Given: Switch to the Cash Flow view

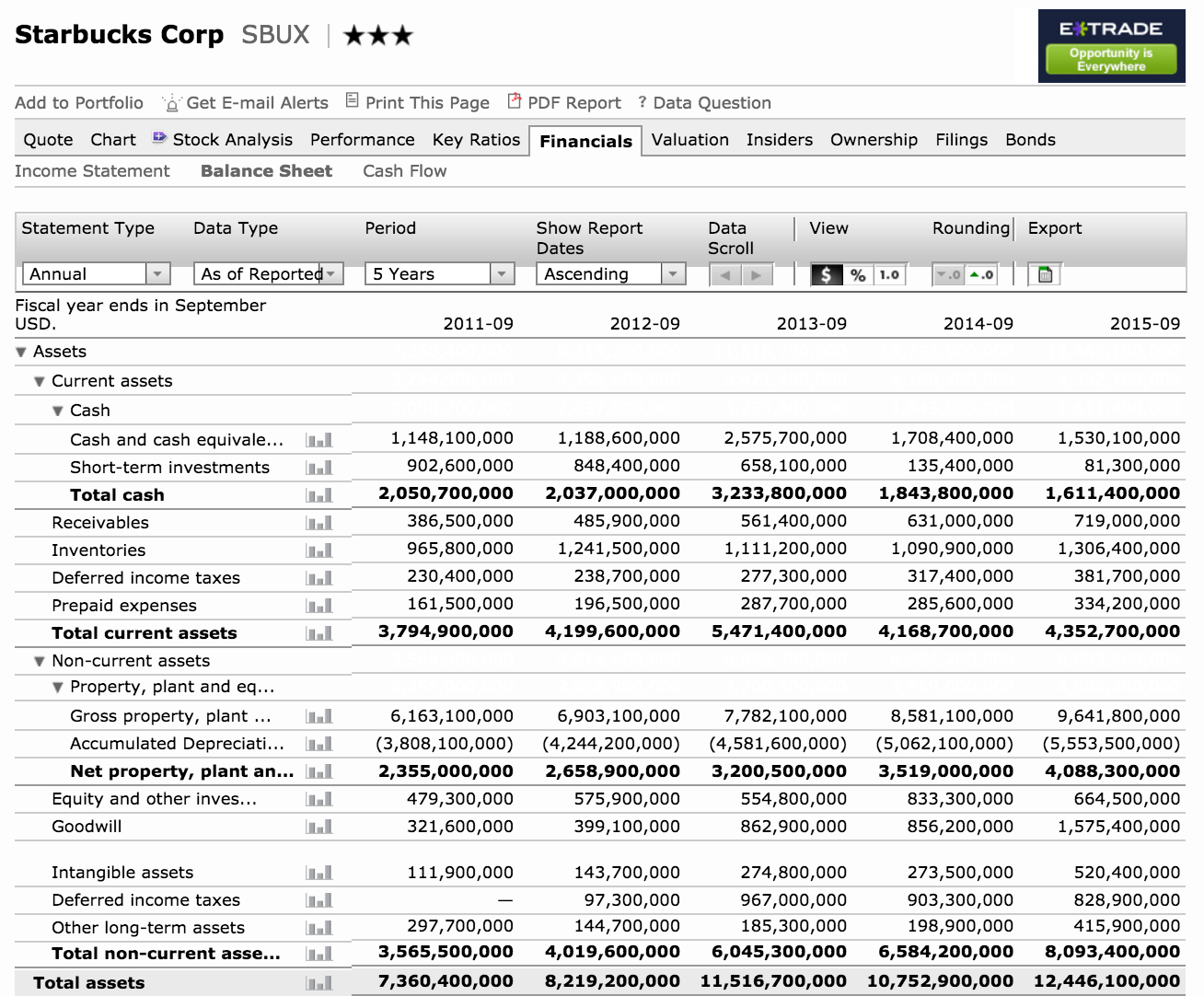Looking at the screenshot, I should click(405, 171).
